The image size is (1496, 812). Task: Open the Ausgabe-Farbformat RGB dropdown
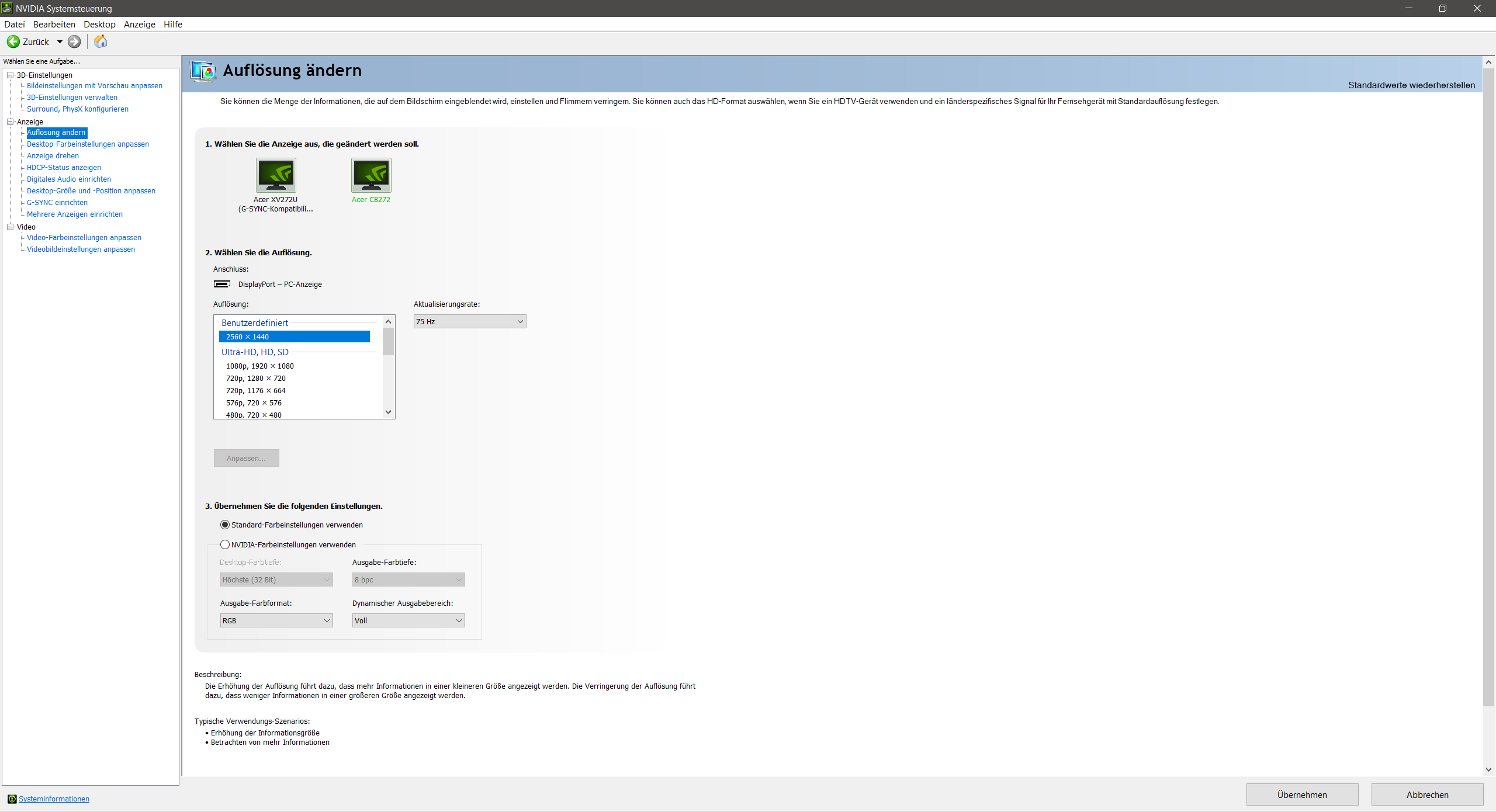pos(276,620)
